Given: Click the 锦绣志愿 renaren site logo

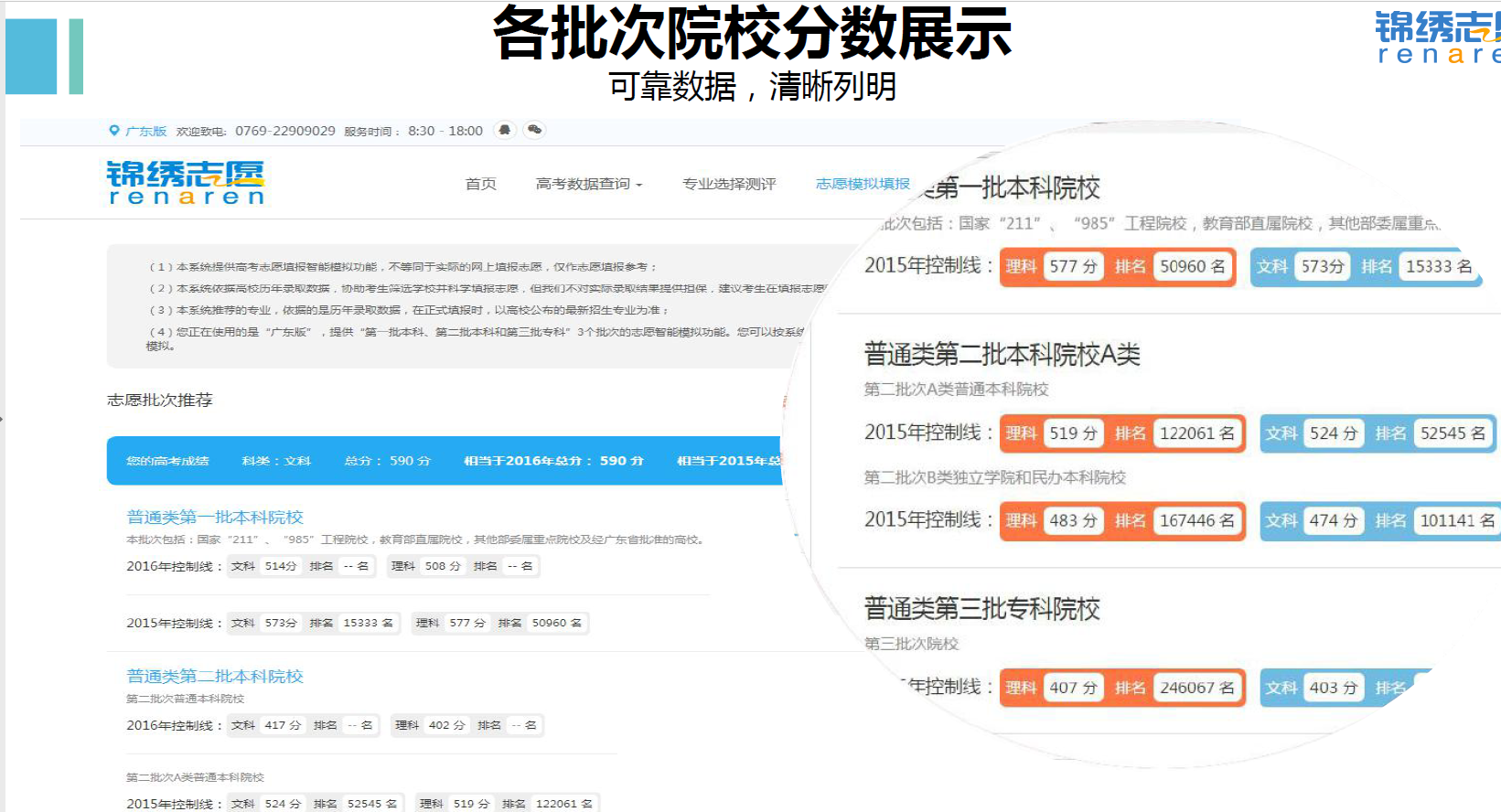Looking at the screenshot, I should point(186,183).
